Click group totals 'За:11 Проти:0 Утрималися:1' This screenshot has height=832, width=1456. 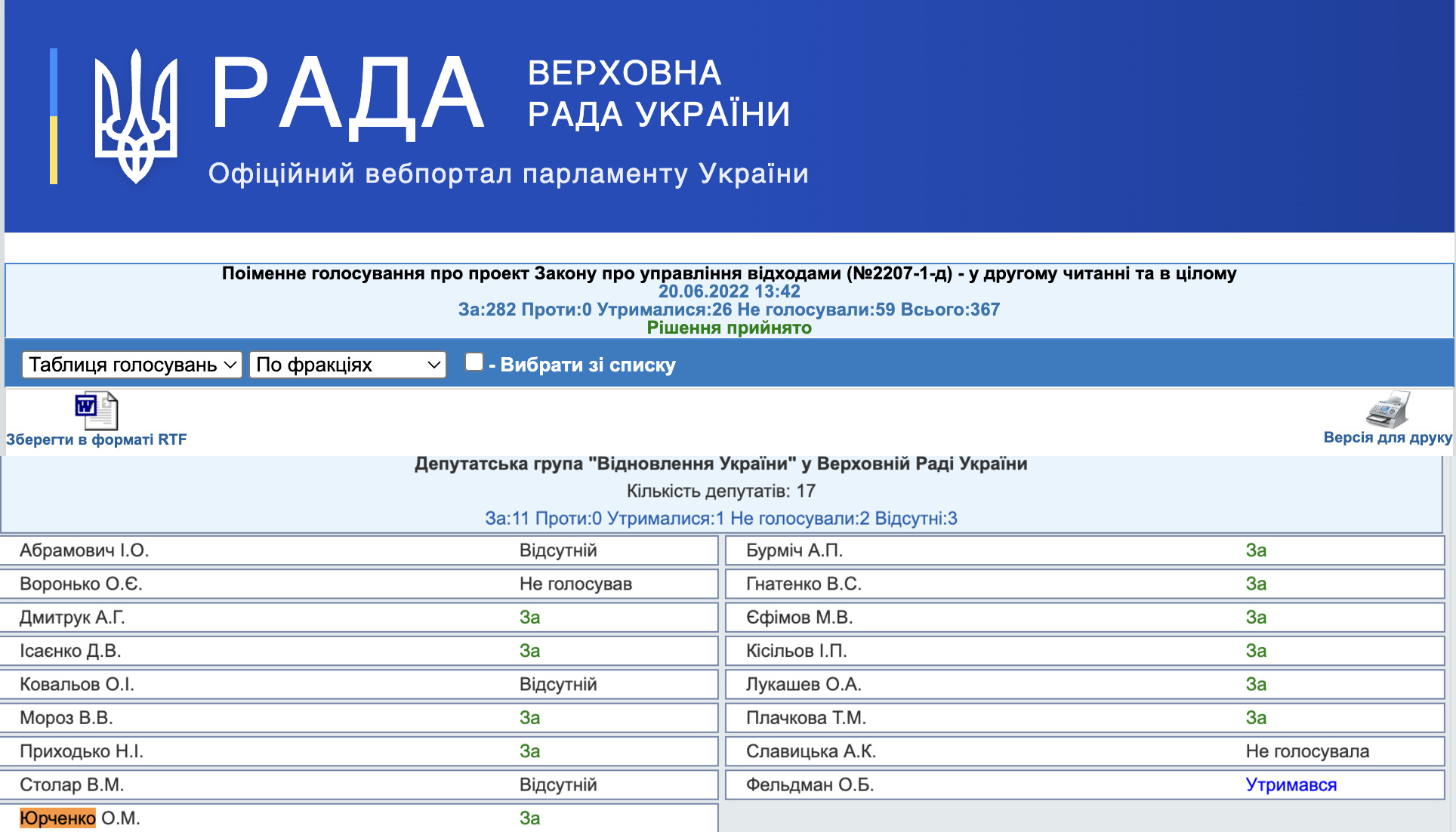[721, 519]
